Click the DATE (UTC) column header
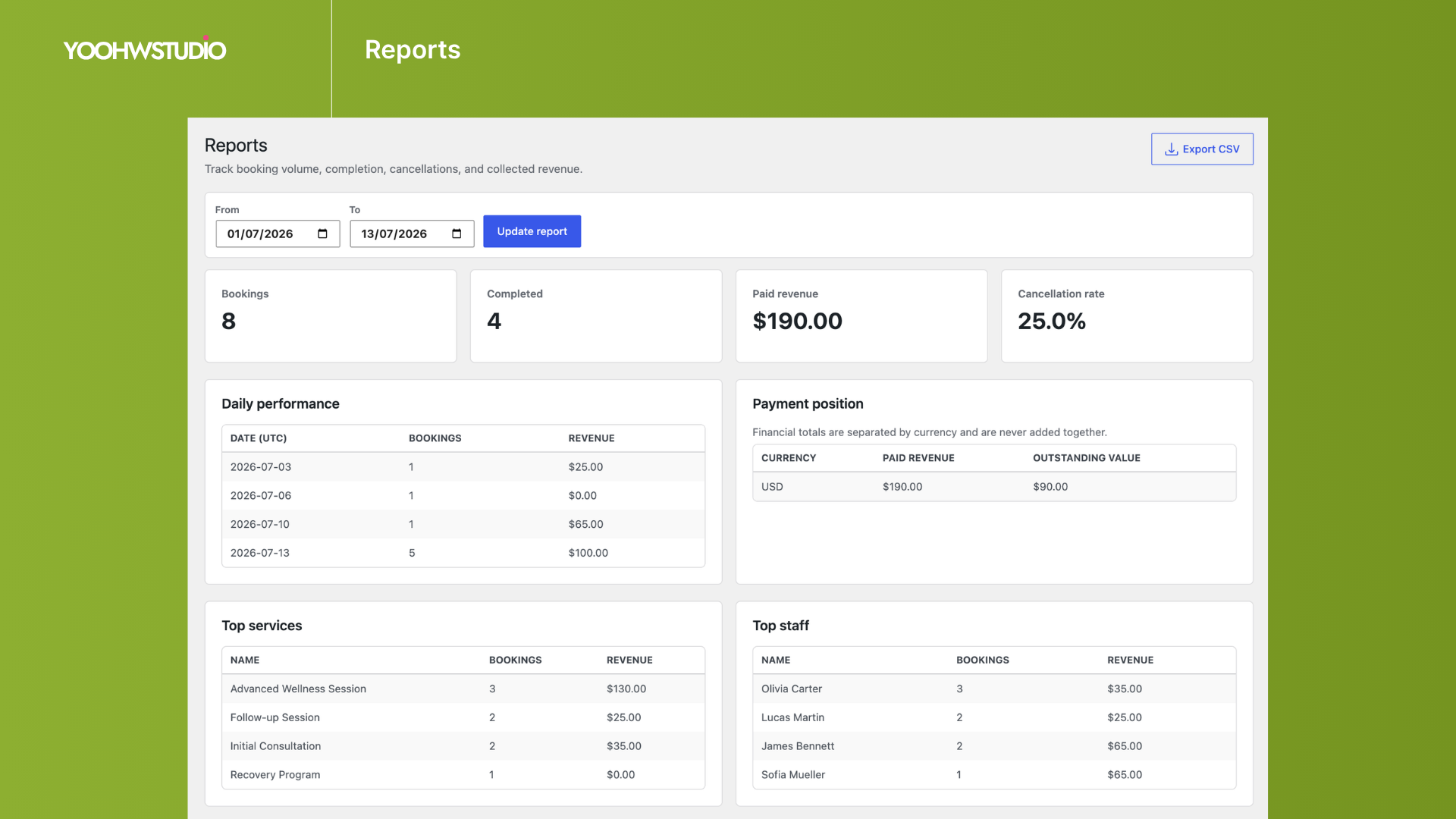 tap(259, 438)
